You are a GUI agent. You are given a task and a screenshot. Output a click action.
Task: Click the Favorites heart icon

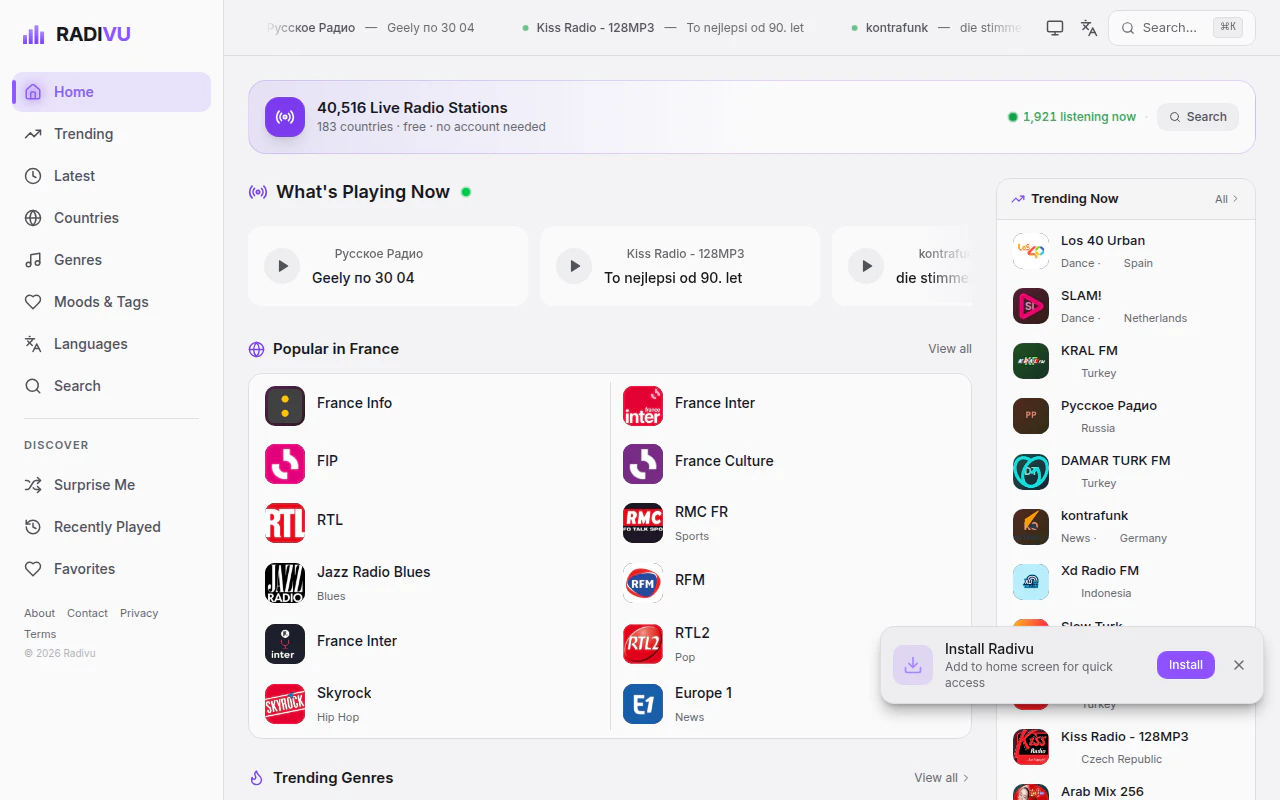coord(33,569)
